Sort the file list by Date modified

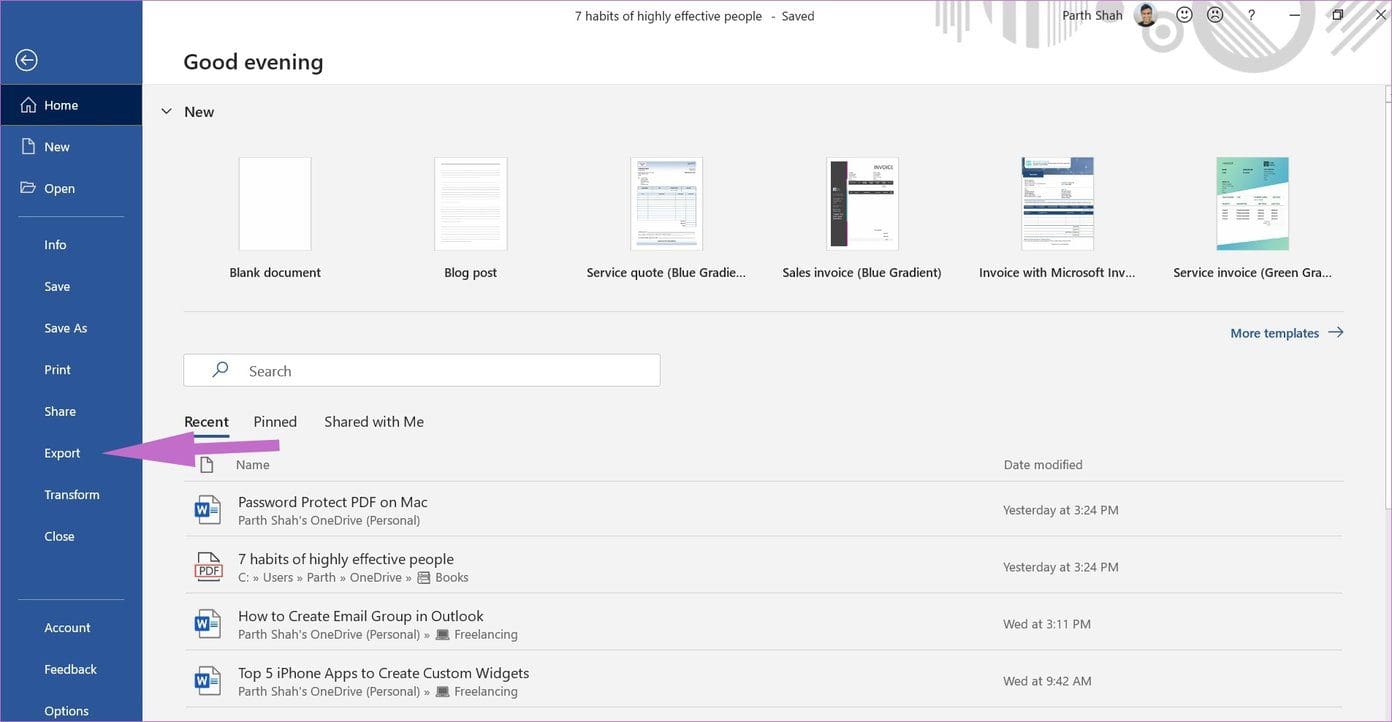tap(1043, 465)
